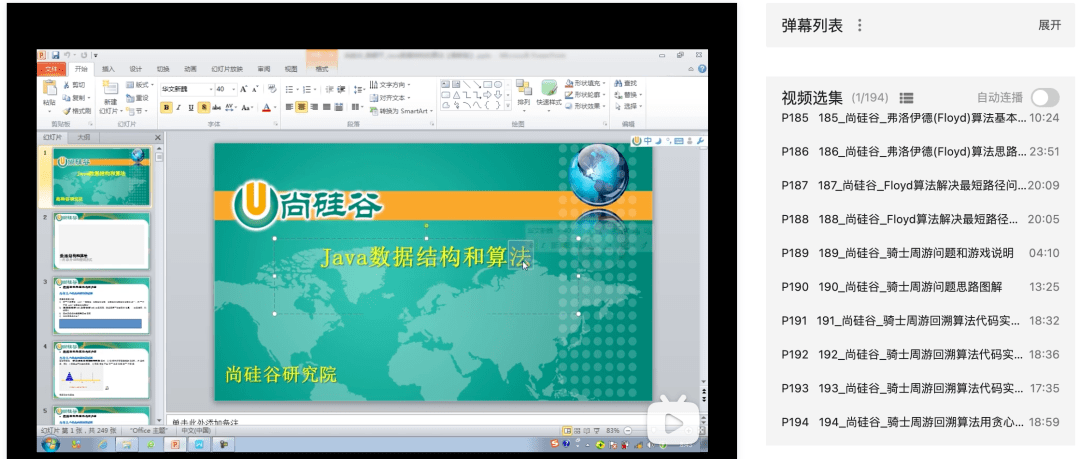
Task: Click the 快速样式 quick styles icon
Action: pos(549,92)
